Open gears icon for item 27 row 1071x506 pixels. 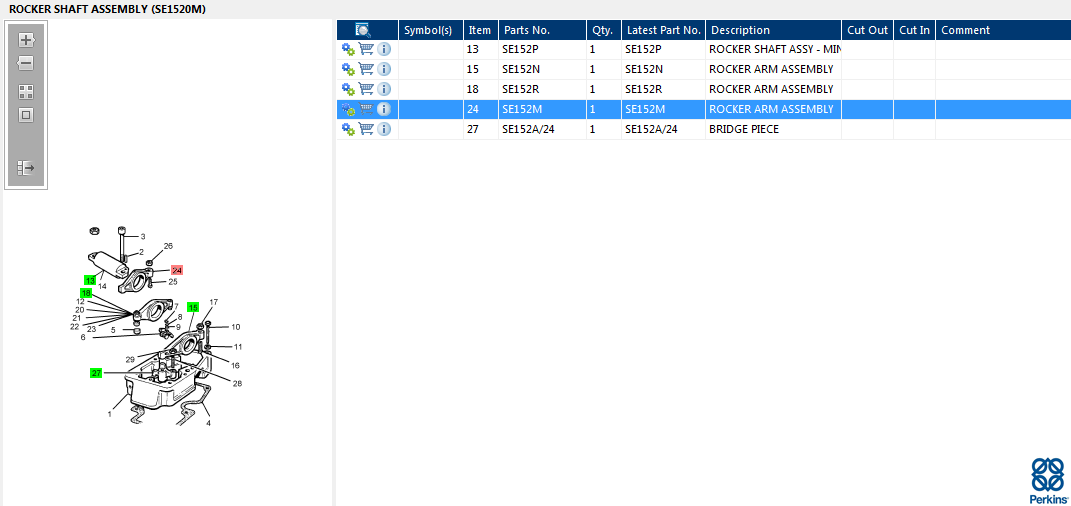348,129
